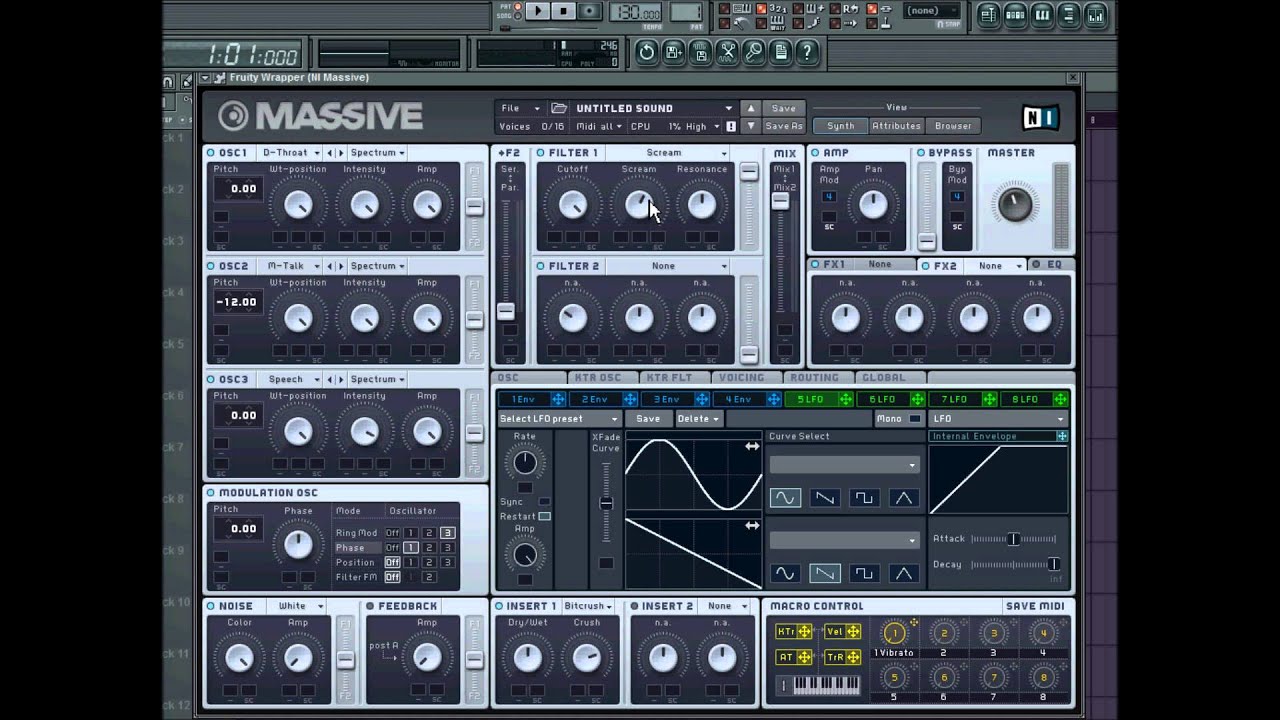Open Filter 1 type dropdown Scream

[x=667, y=153]
